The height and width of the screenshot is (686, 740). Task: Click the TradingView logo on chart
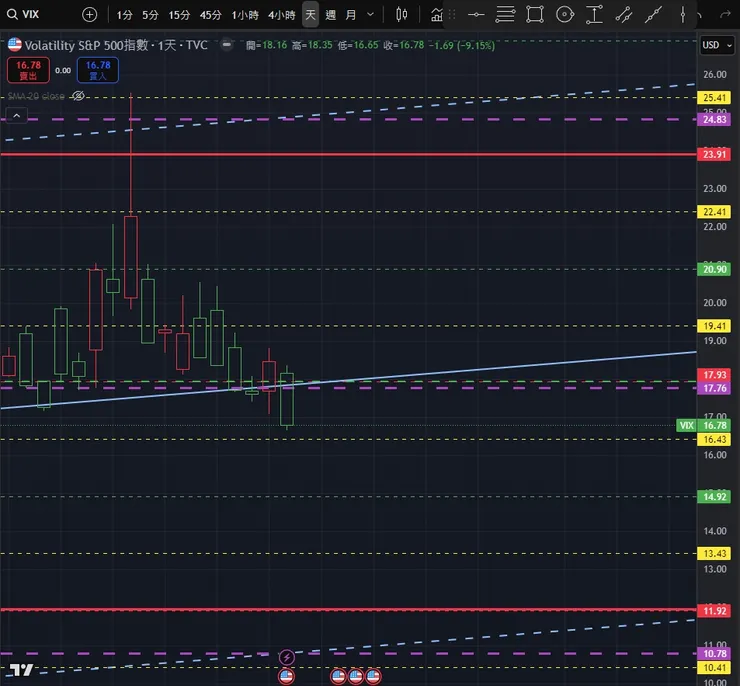point(21,669)
